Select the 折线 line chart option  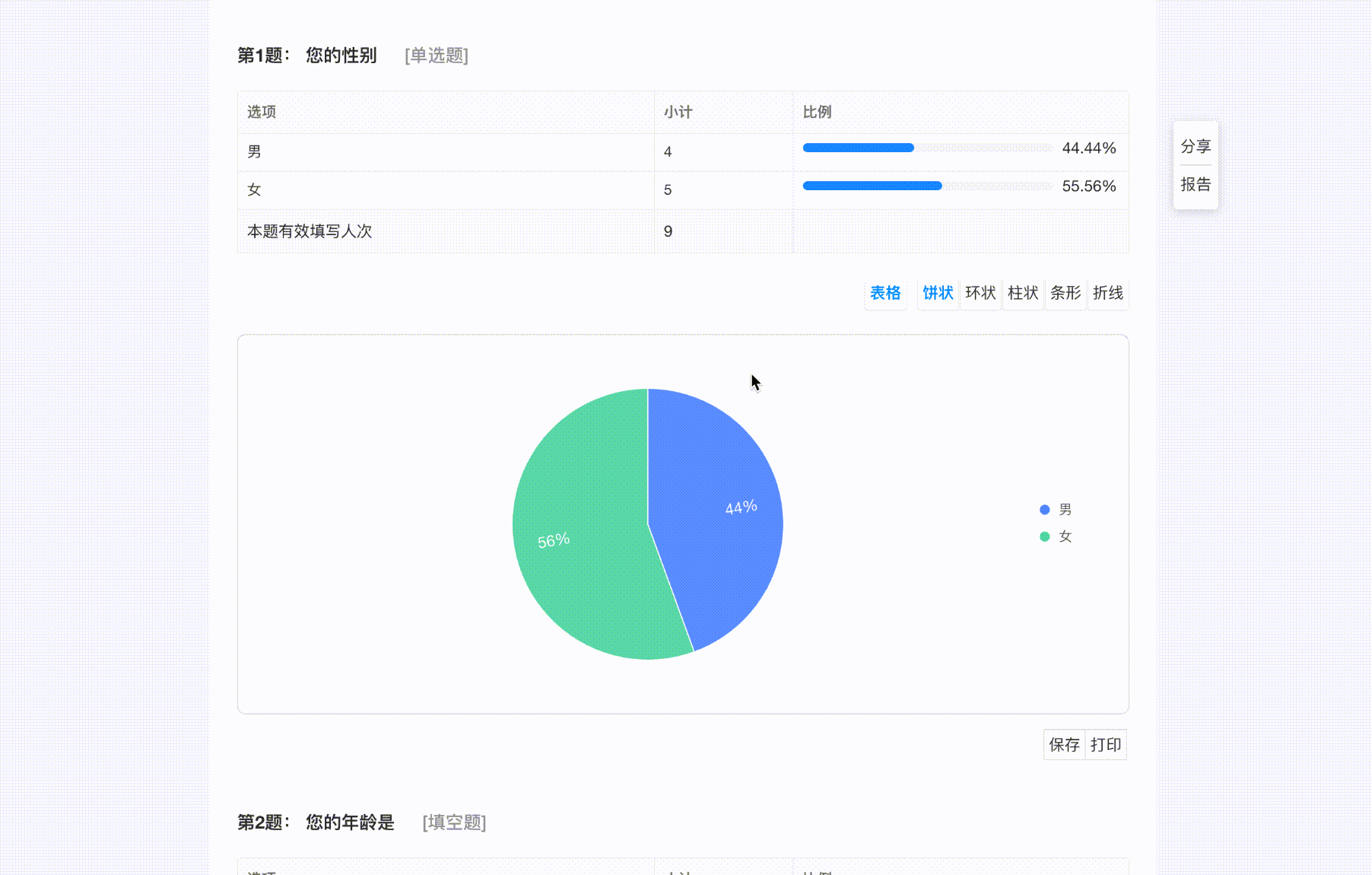point(1107,294)
